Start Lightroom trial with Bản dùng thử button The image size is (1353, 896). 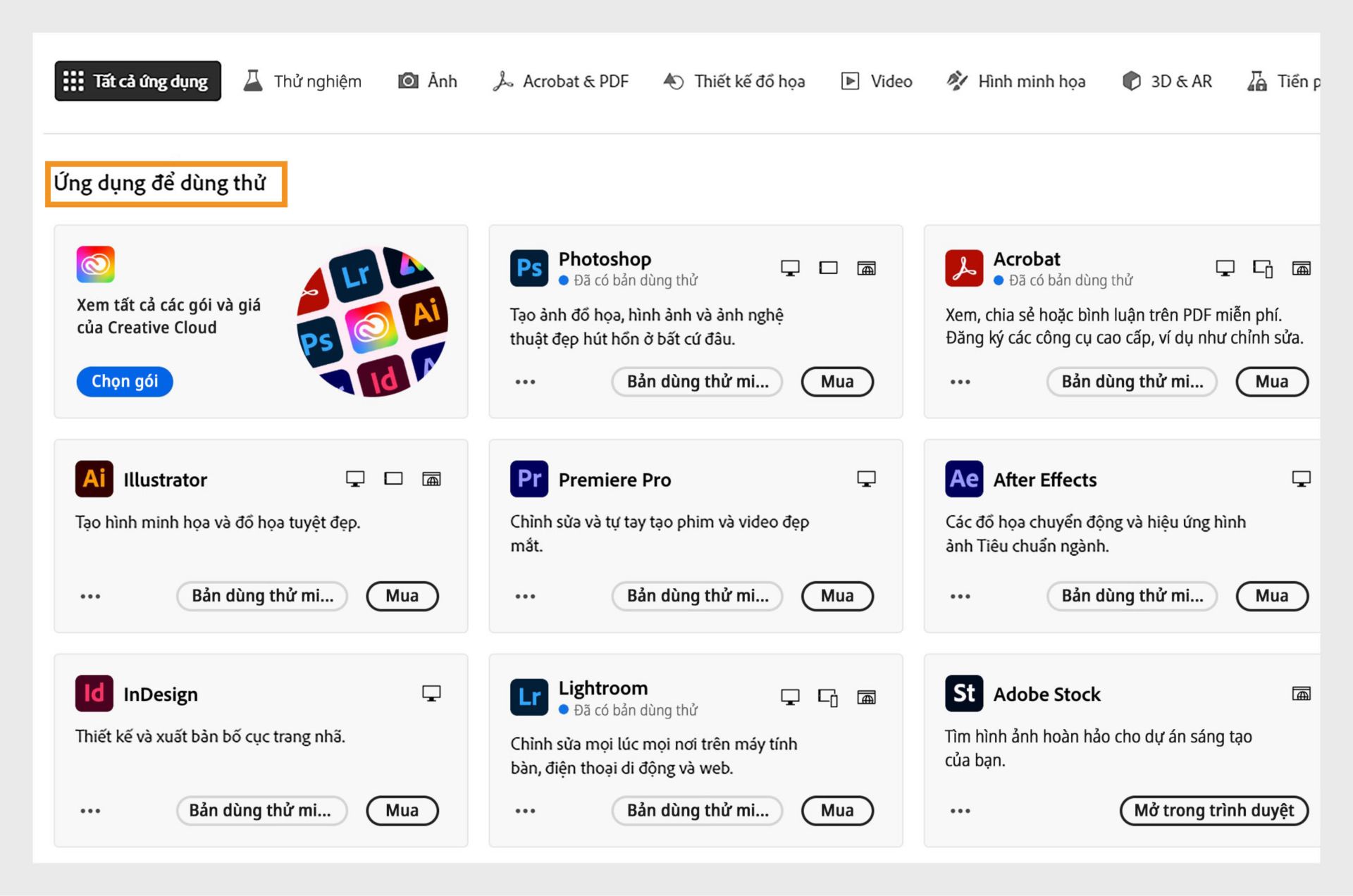tap(697, 810)
